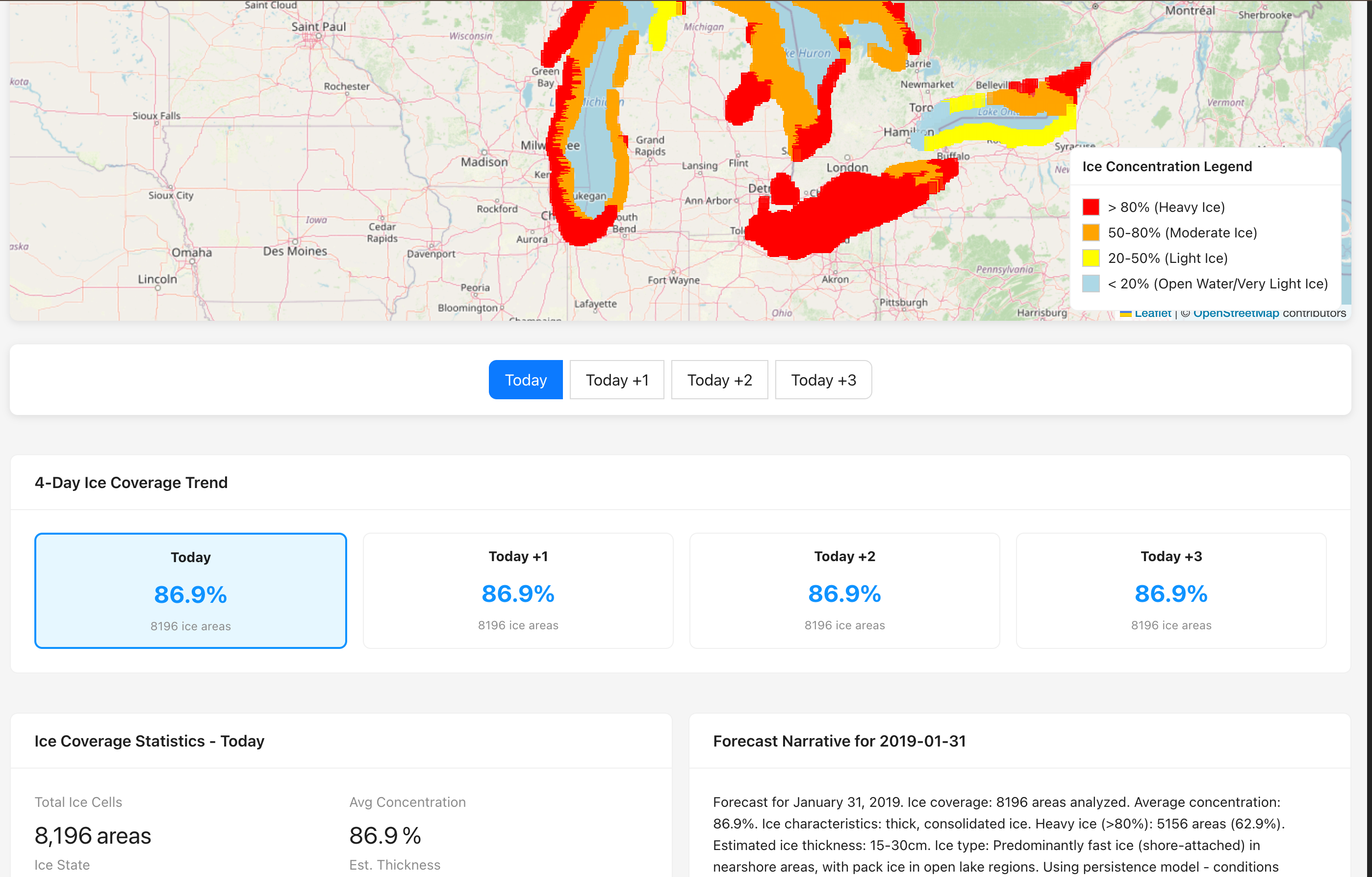The width and height of the screenshot is (1372, 877).
Task: Click the 8,196 areas total ice cells value
Action: point(93,835)
